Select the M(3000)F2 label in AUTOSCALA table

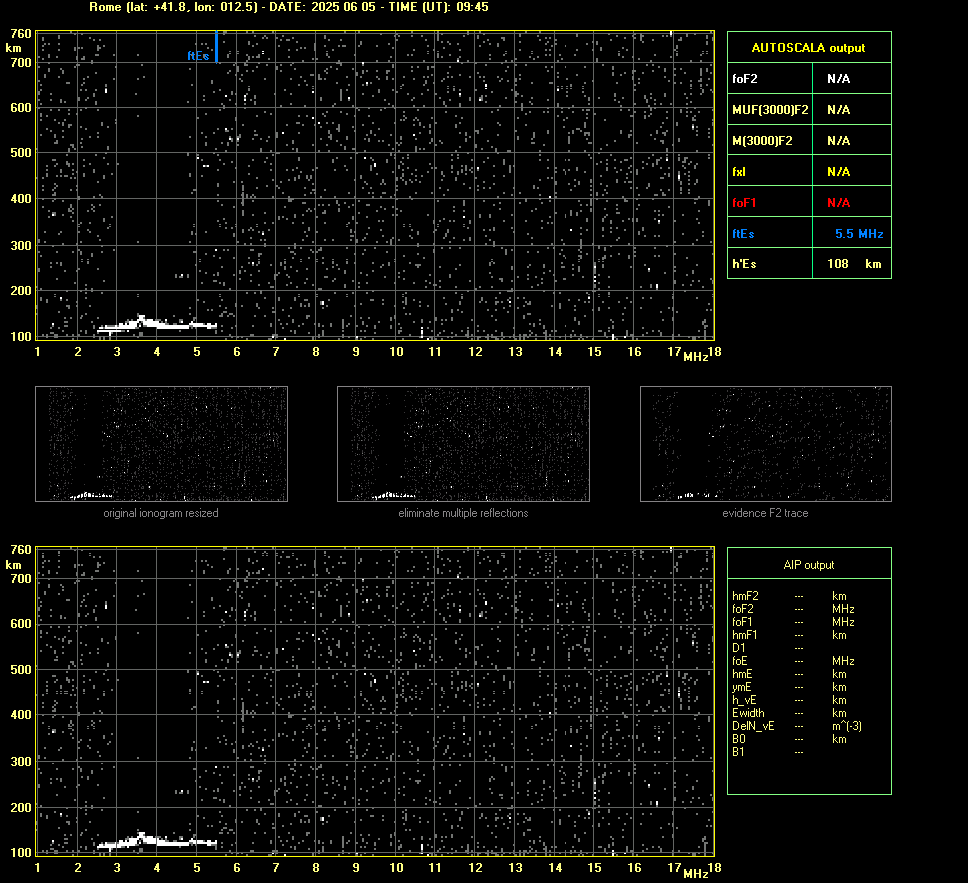tap(762, 141)
